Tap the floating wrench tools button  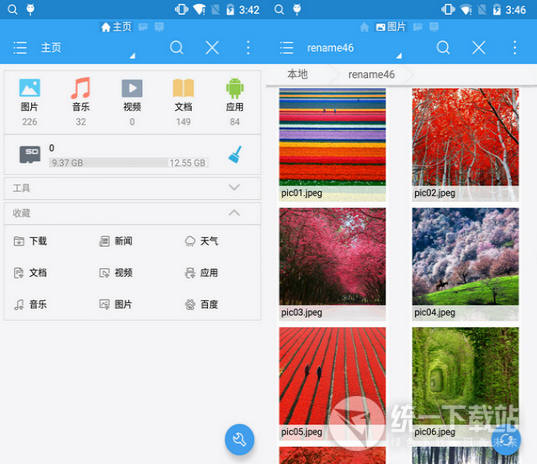tap(239, 440)
